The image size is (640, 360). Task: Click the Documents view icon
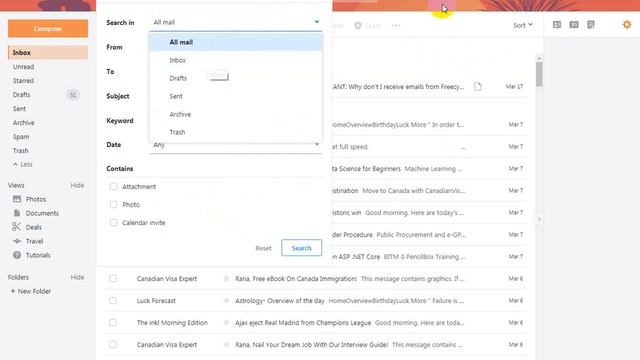(x=17, y=213)
